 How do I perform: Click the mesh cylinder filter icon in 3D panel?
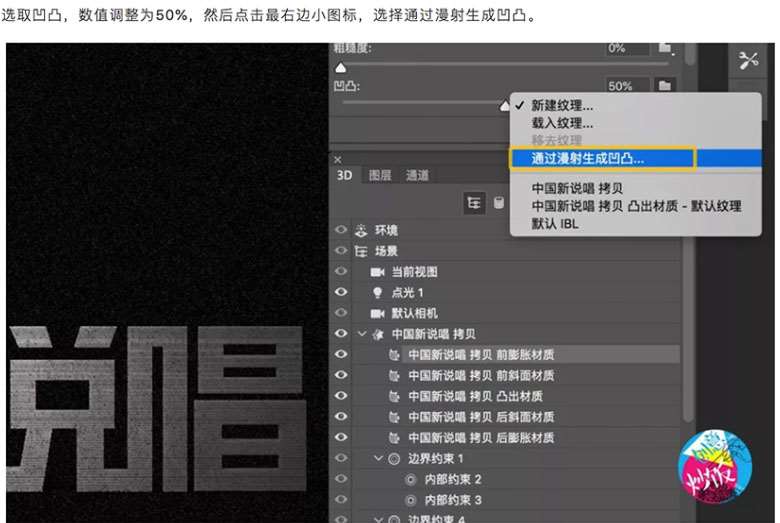pyautogui.click(x=498, y=204)
